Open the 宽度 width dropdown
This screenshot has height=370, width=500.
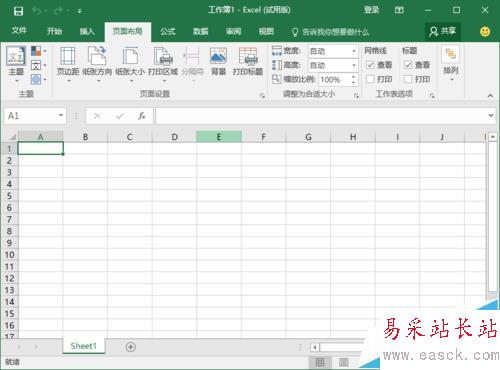tap(354, 51)
